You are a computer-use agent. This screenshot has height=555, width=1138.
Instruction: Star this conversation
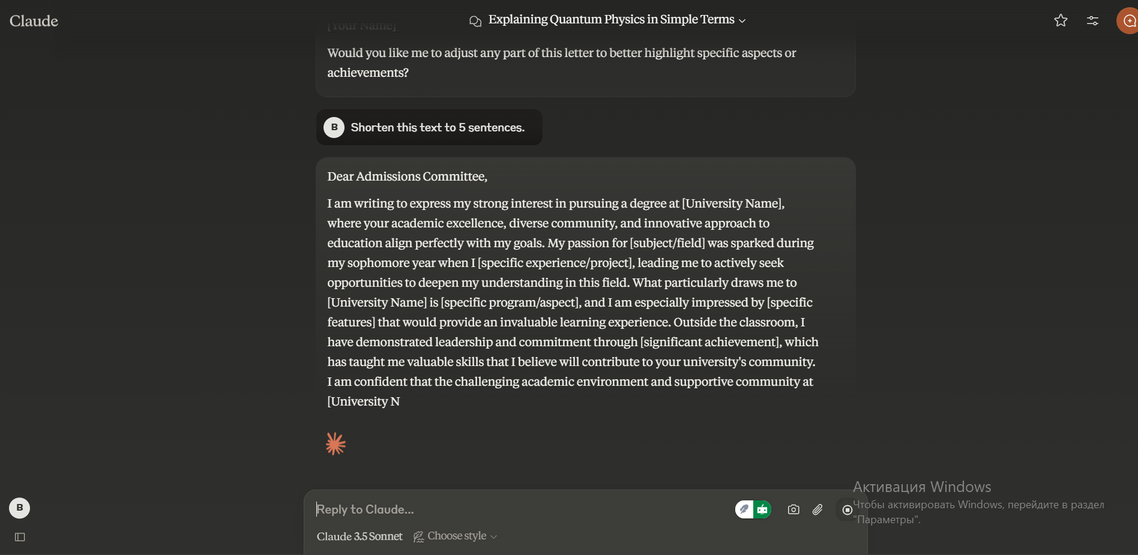pos(1061,20)
